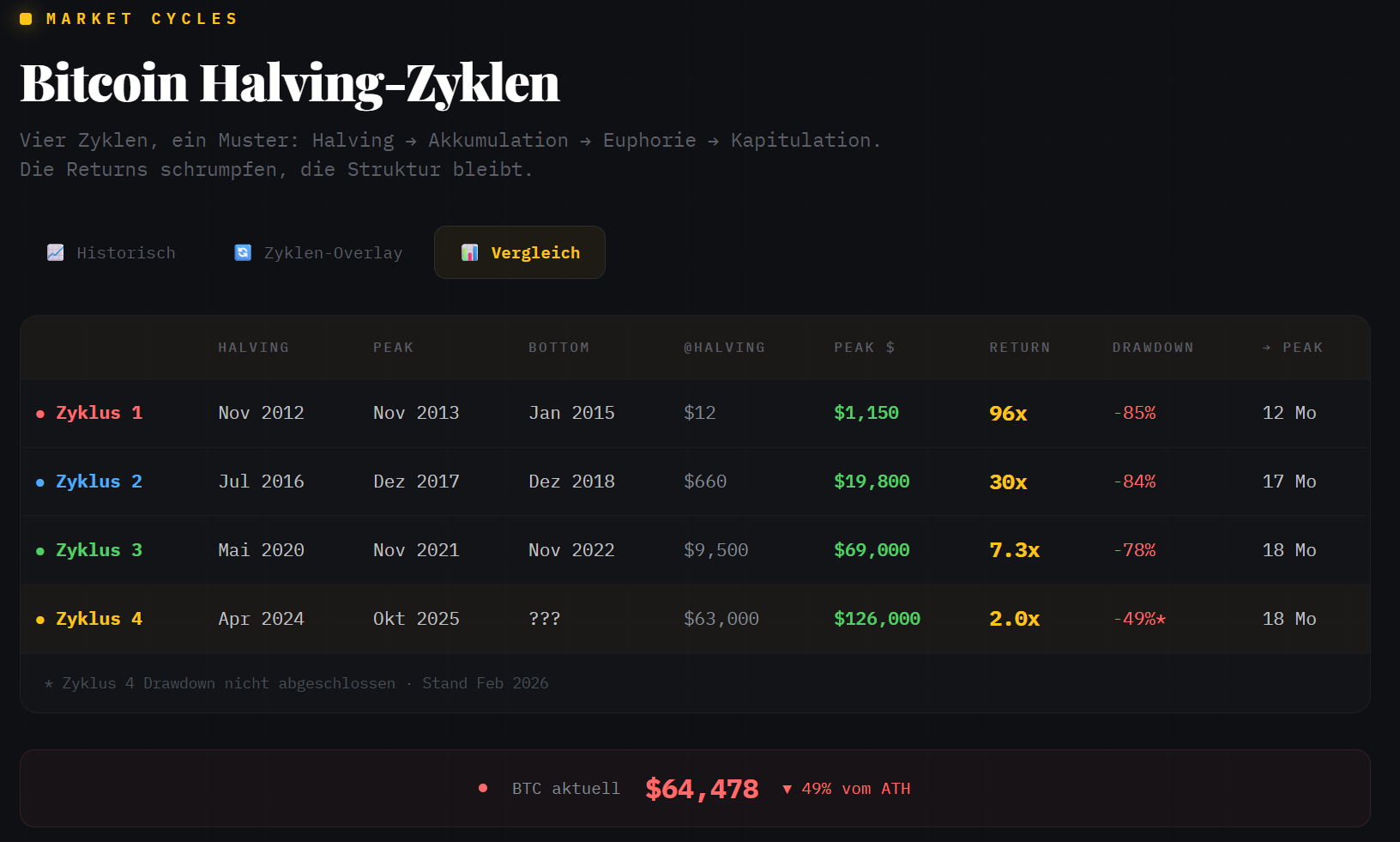Click the Zyklus 1 row label
Screen dimensions: 1400x842
click(99, 413)
